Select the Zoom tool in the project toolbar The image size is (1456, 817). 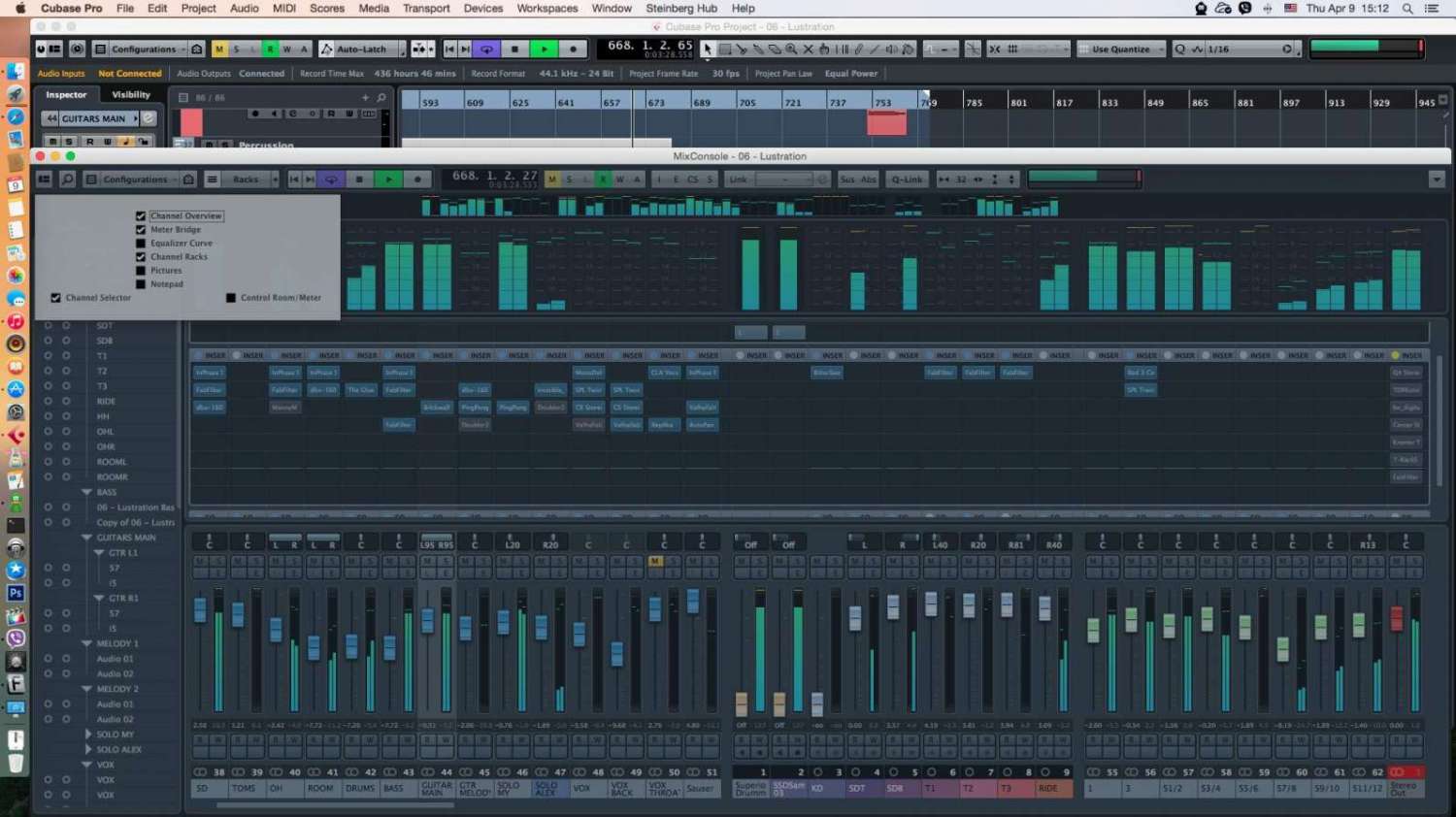tap(791, 49)
